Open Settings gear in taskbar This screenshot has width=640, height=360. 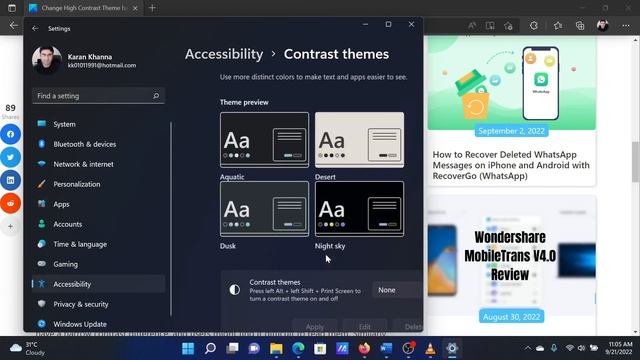pyautogui.click(x=452, y=349)
